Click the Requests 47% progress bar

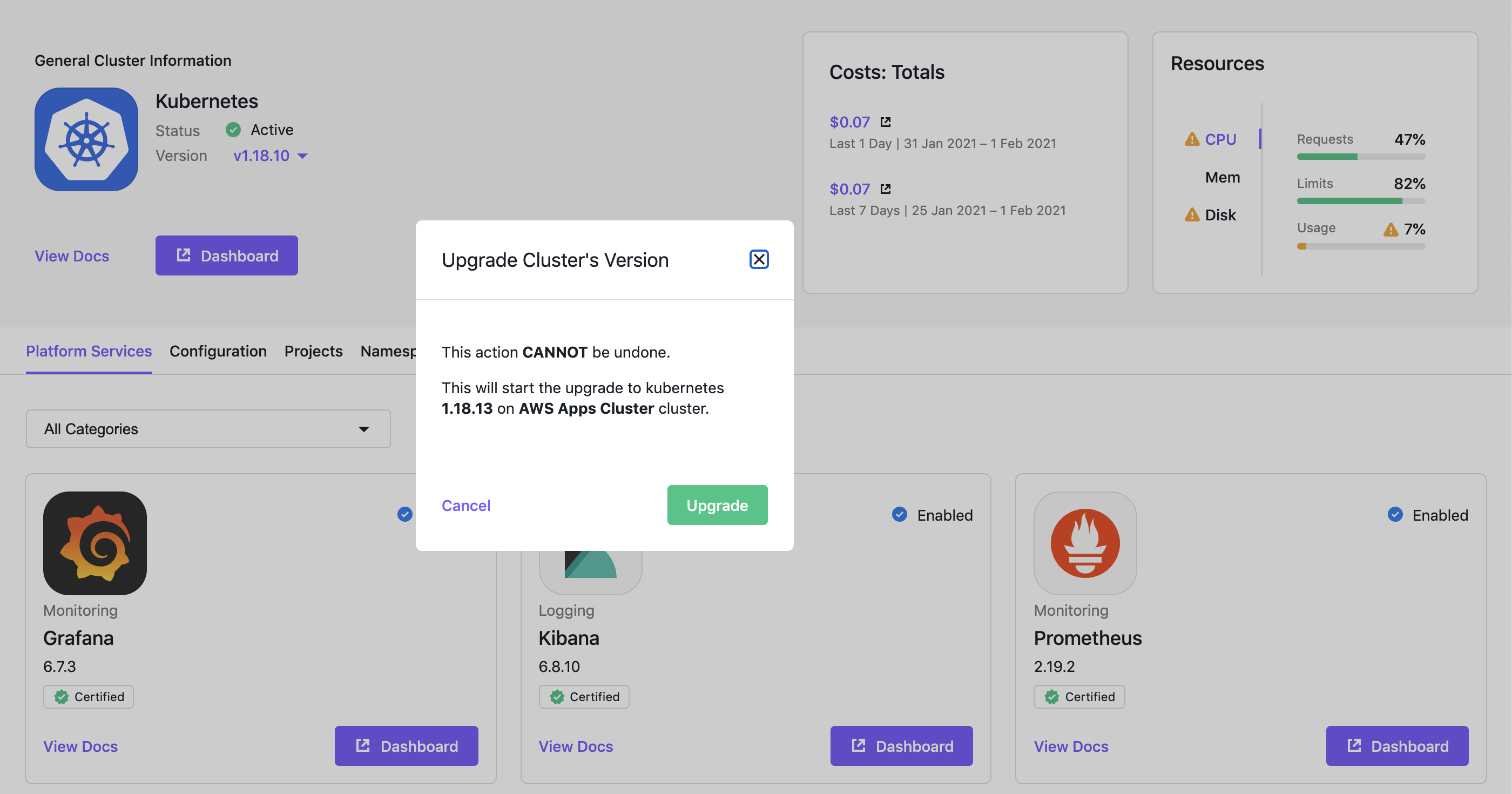click(1361, 157)
